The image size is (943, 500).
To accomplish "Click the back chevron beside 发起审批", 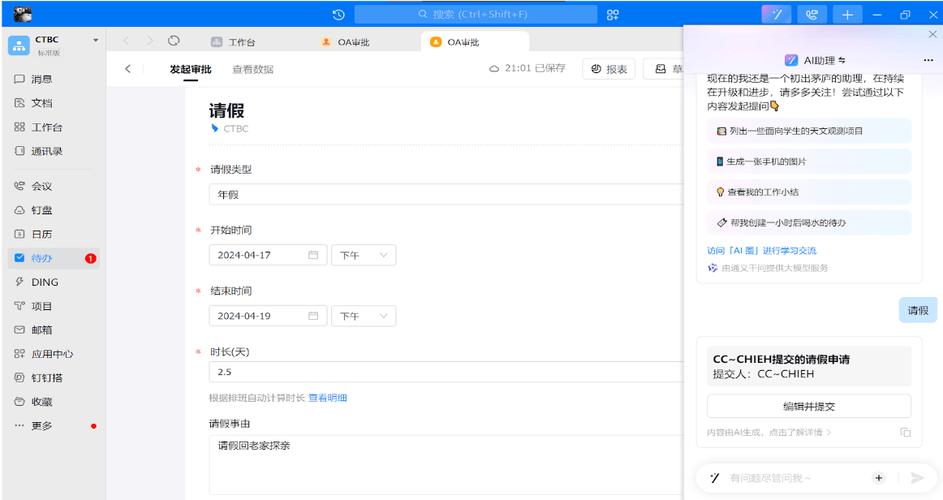I will (127, 69).
